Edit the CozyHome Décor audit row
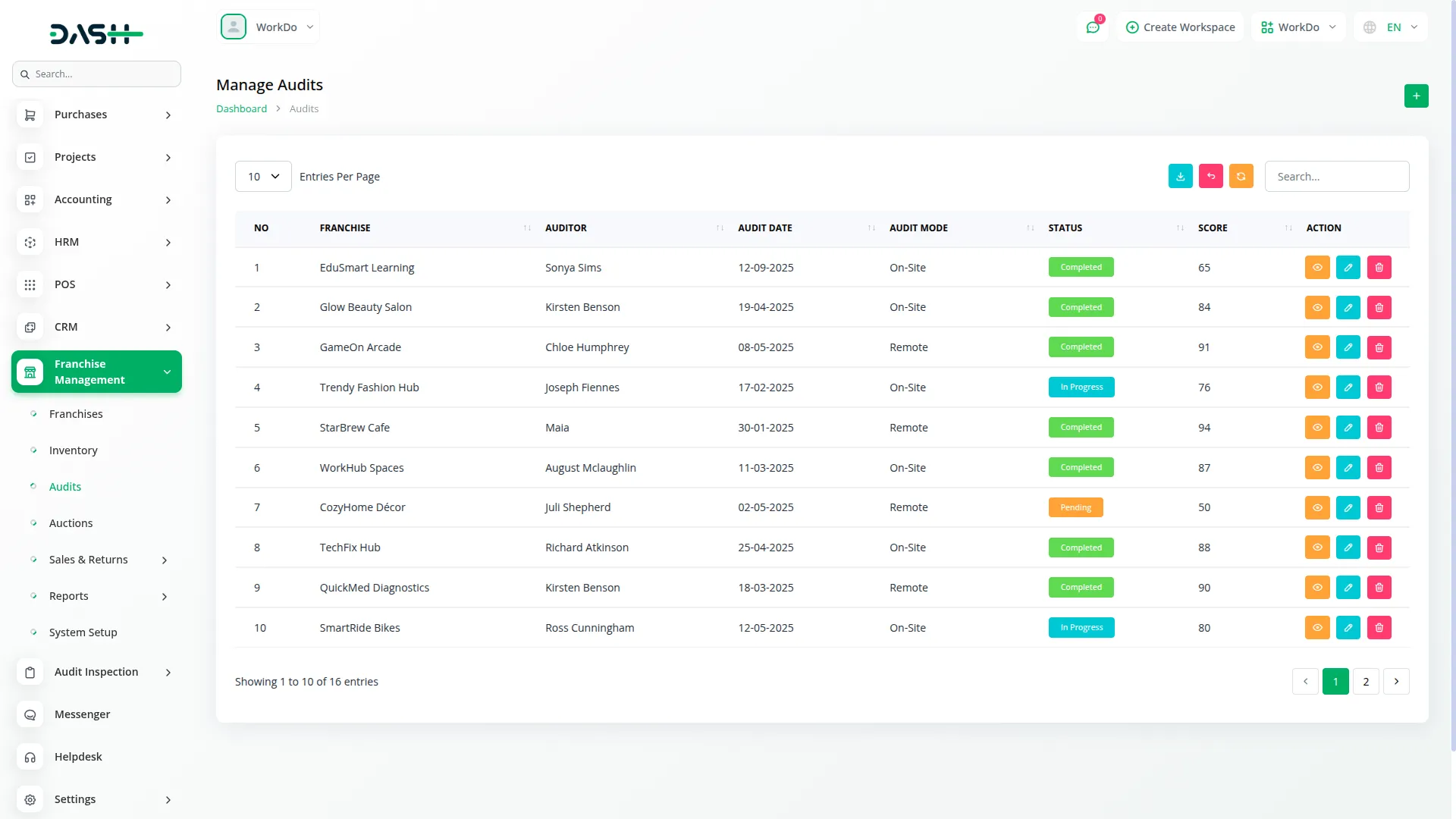The width and height of the screenshot is (1456, 819). [1348, 507]
